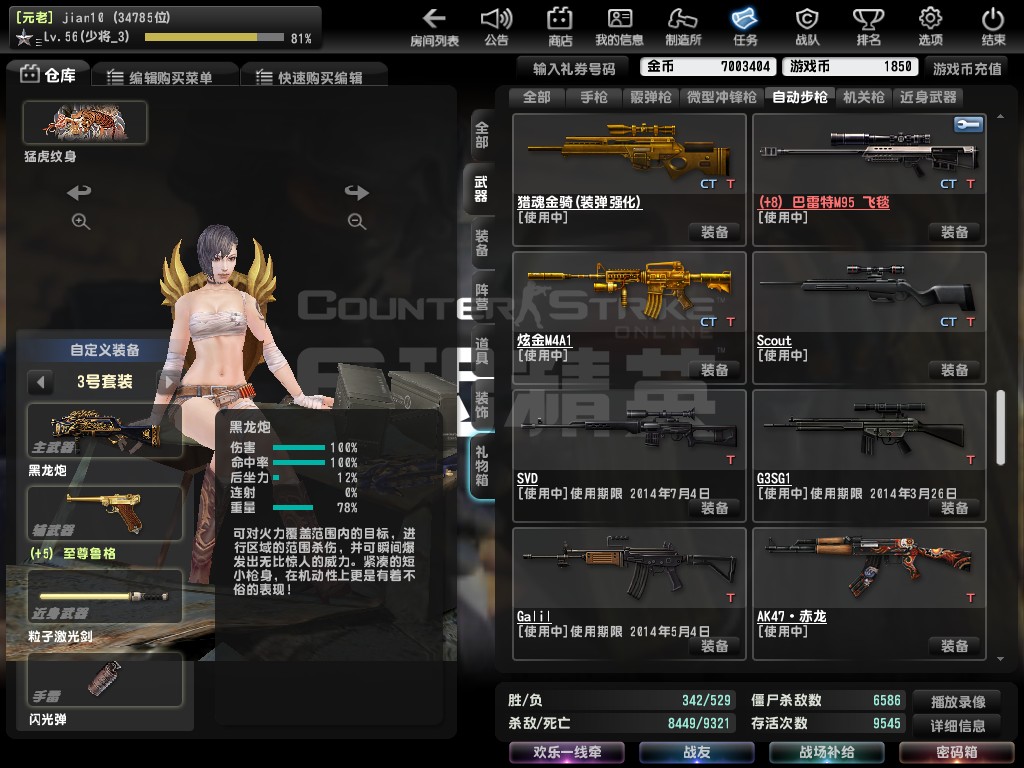
Task: Select vertical 装备 category tab
Action: [481, 244]
